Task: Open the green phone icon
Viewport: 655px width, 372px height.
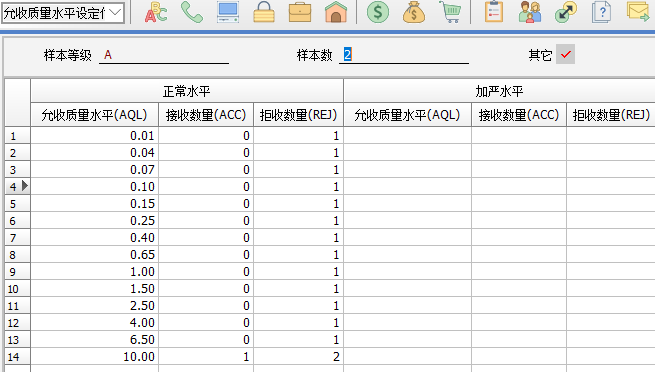Action: (x=192, y=12)
